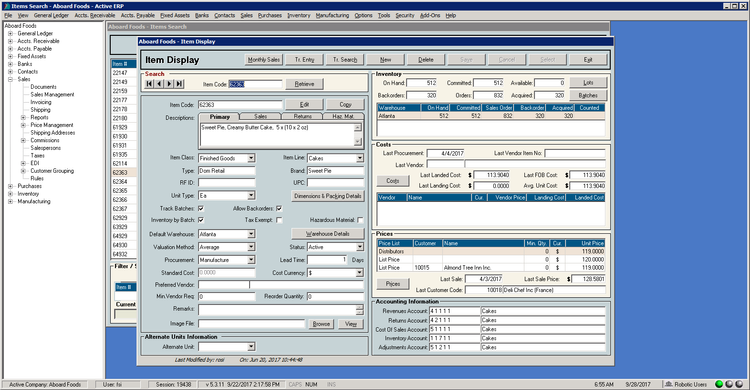Click the Active ERP title bar app icon

(x=6, y=6)
